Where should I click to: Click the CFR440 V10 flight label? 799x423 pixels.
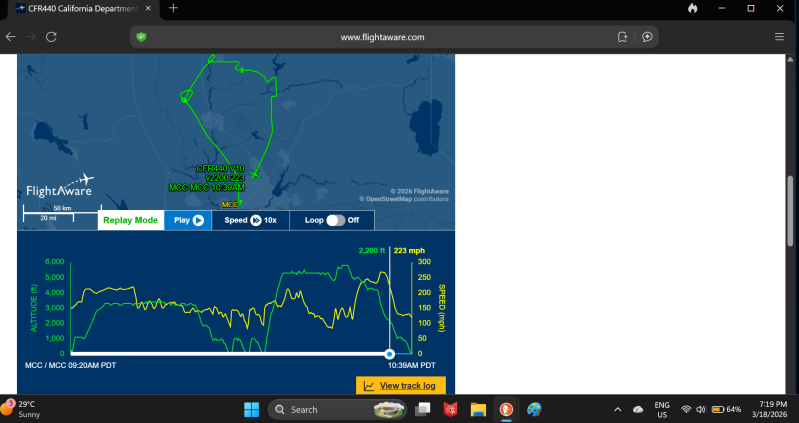coord(220,169)
